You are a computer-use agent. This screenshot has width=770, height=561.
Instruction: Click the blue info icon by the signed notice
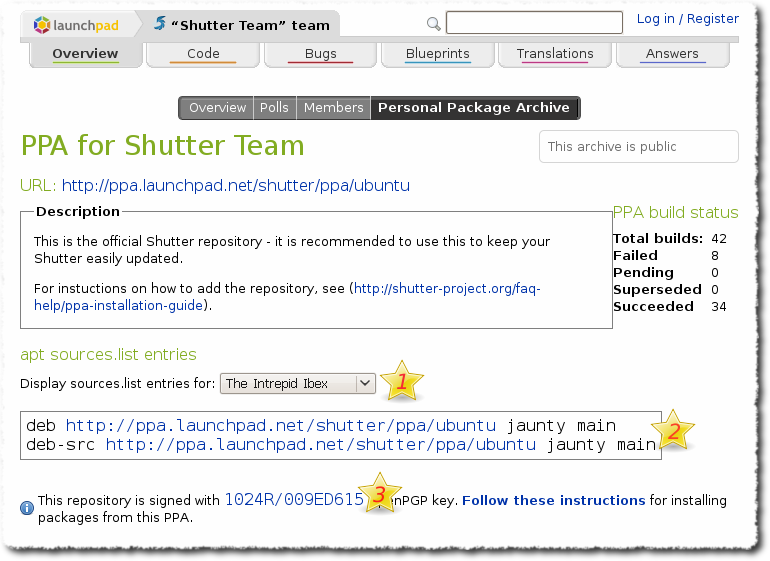click(x=27, y=507)
